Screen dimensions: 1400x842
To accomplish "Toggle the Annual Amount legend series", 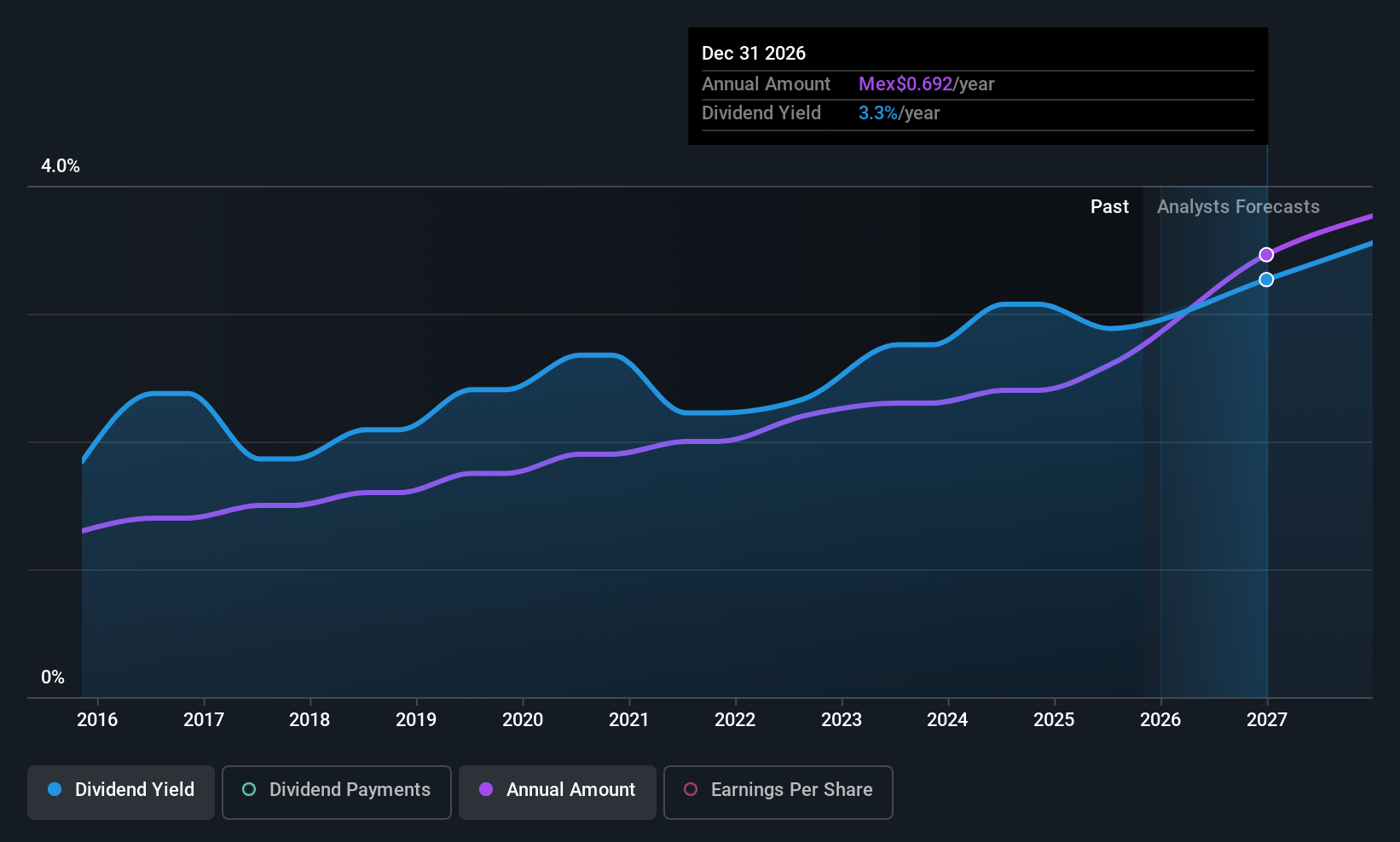I will [x=558, y=790].
